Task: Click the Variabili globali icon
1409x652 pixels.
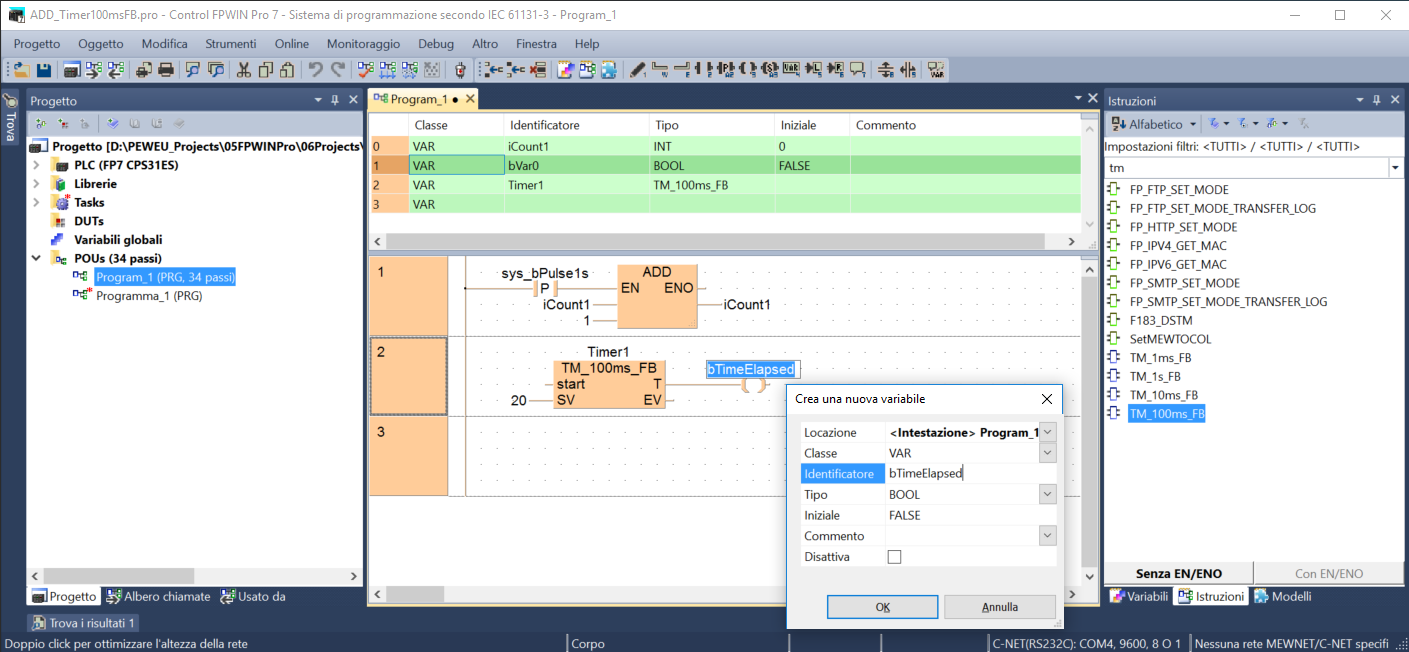Action: tap(57, 240)
